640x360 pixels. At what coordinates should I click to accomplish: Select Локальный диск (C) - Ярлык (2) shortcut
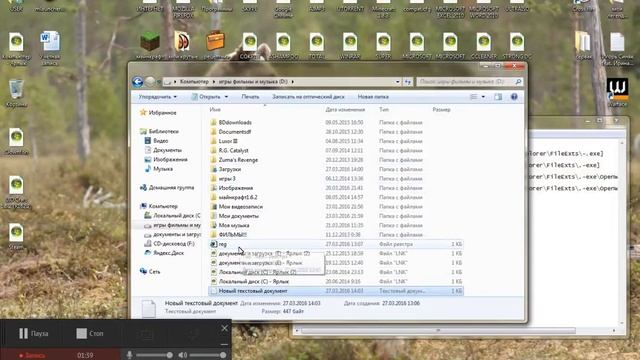[x=258, y=272]
